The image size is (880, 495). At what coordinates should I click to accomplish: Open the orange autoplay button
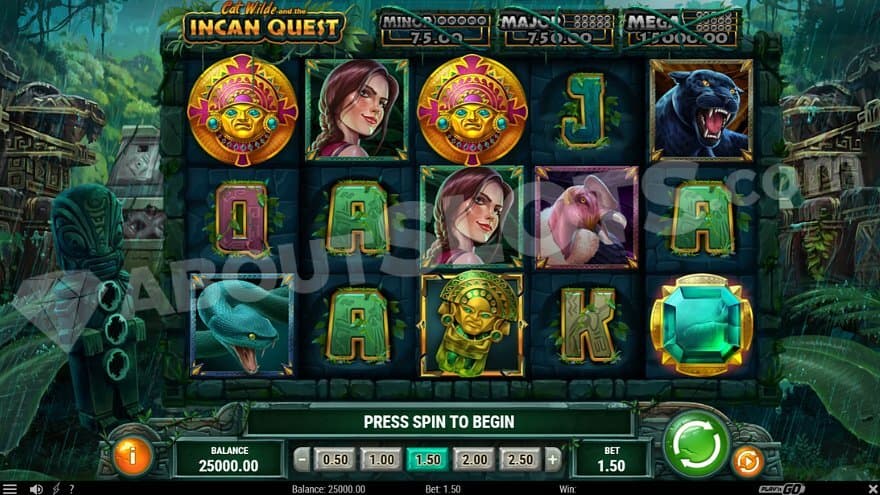748,461
